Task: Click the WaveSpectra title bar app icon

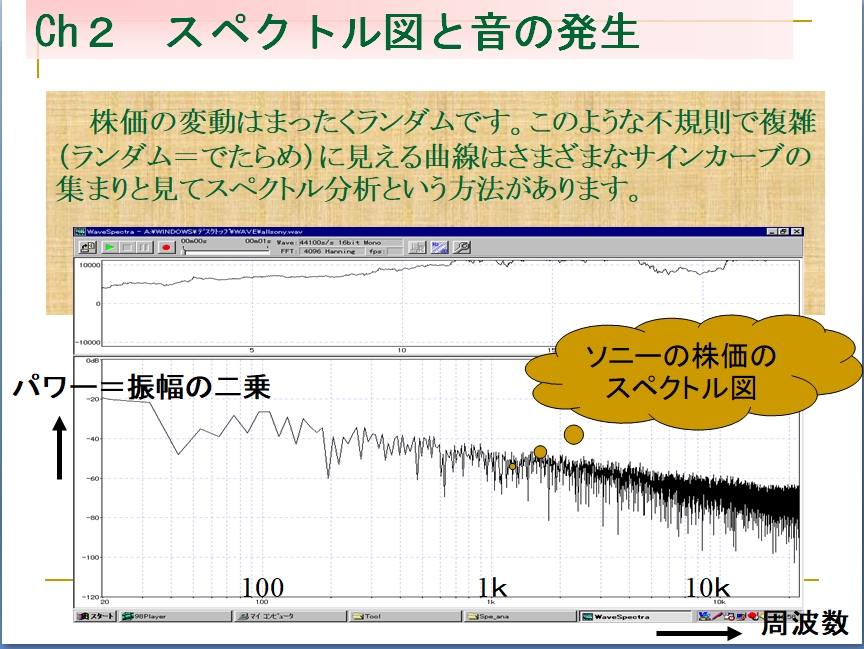Action: pos(80,231)
